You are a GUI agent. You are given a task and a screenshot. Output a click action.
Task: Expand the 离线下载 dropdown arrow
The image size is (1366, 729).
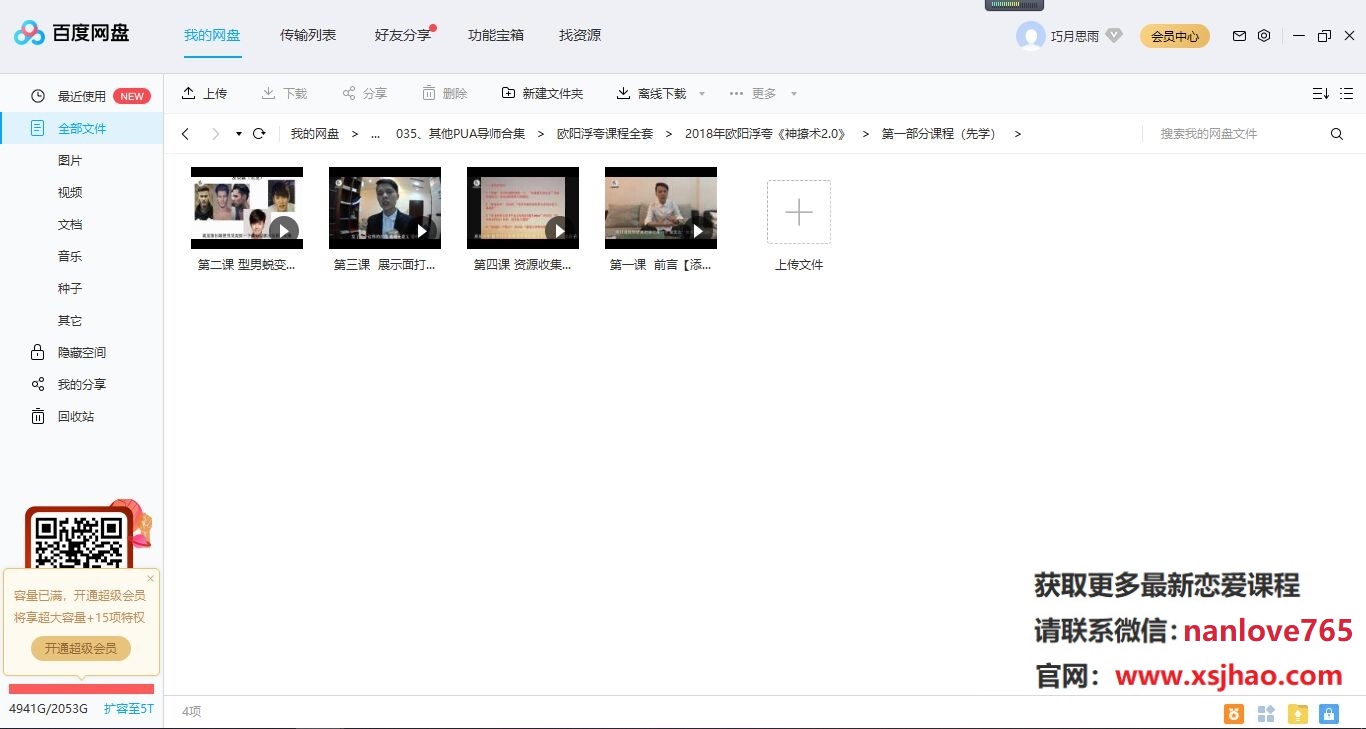click(x=701, y=94)
